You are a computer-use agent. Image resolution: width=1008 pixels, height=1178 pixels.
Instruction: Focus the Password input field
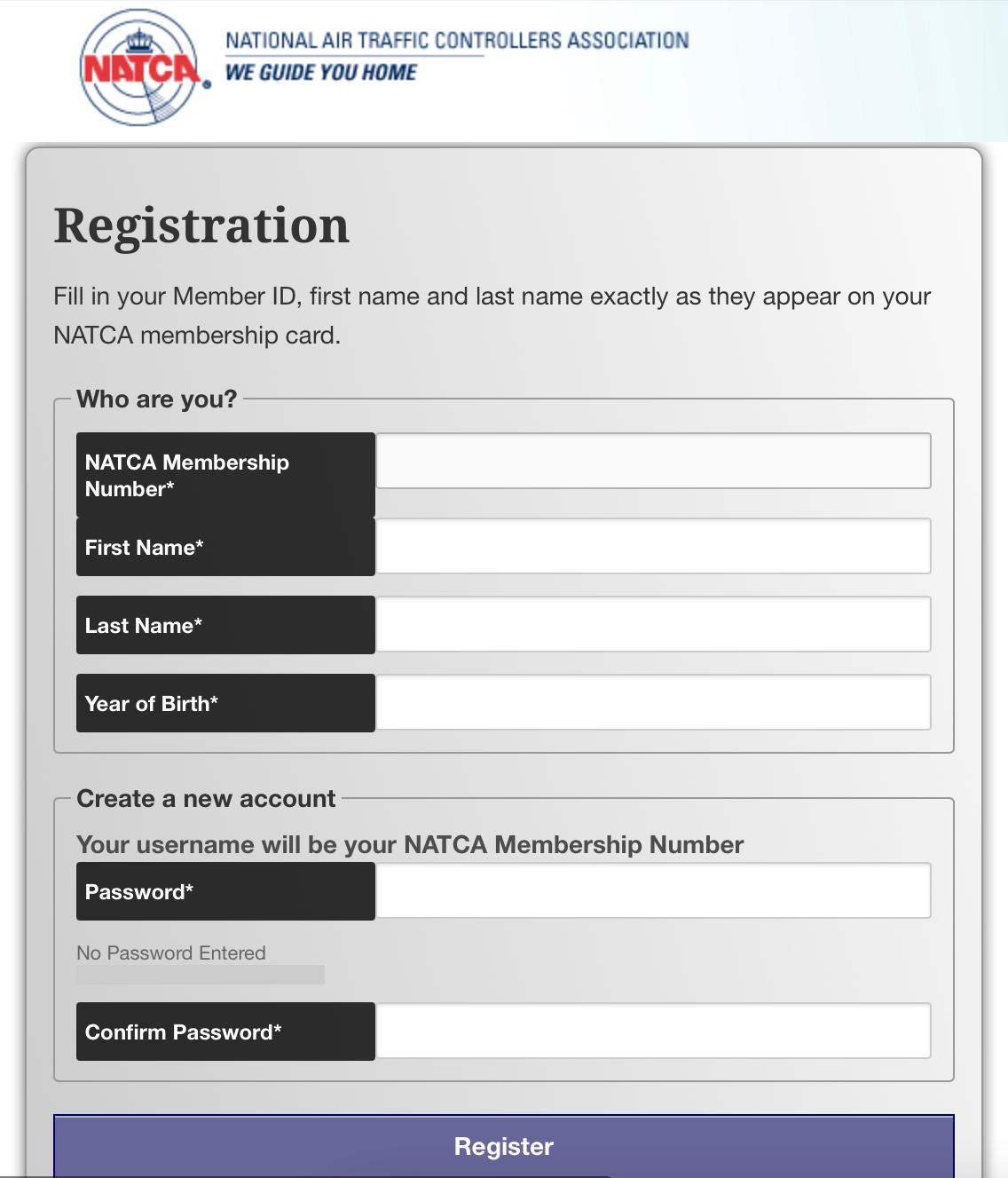(x=653, y=890)
